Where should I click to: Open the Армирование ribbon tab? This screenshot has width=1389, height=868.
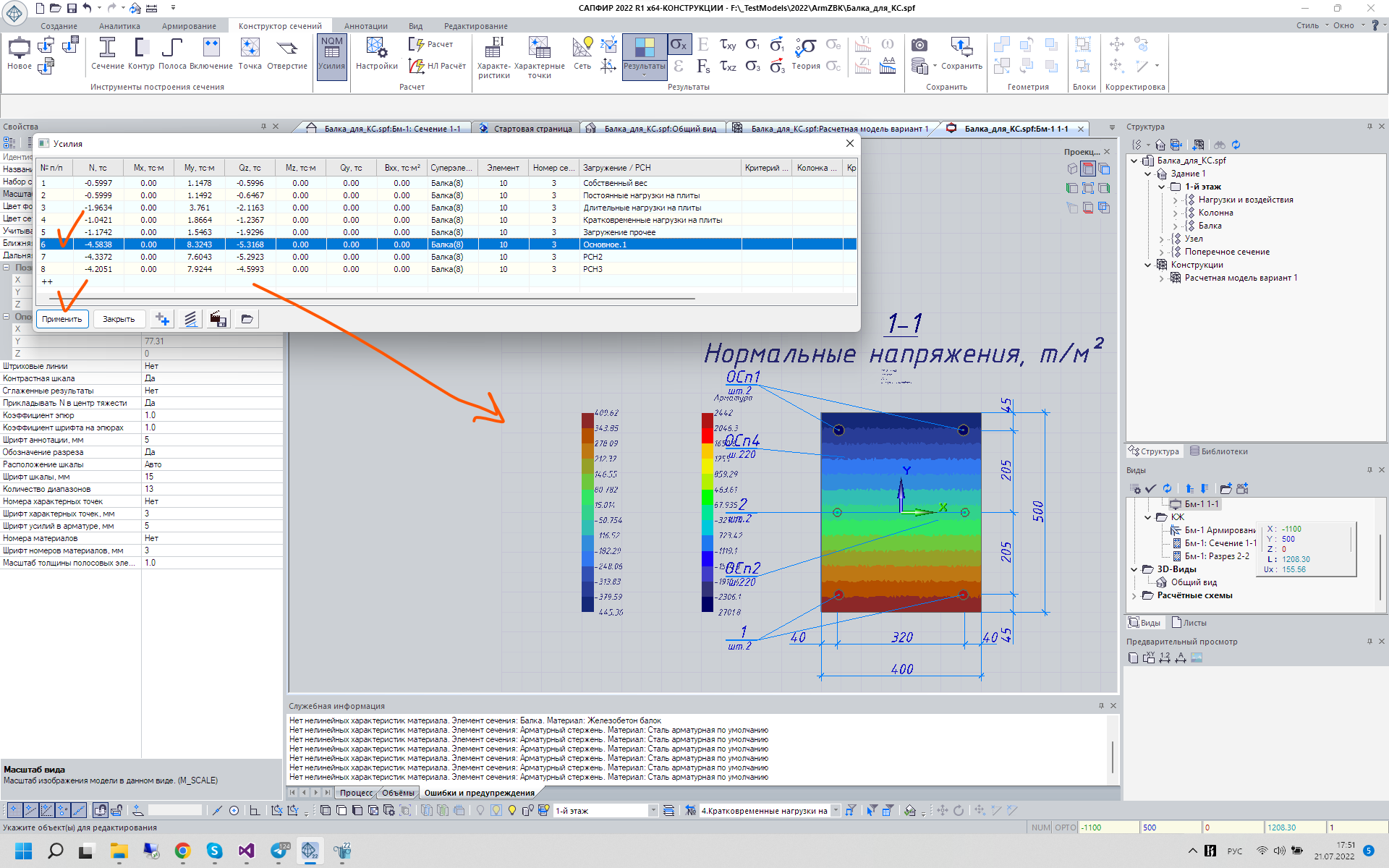tap(189, 26)
